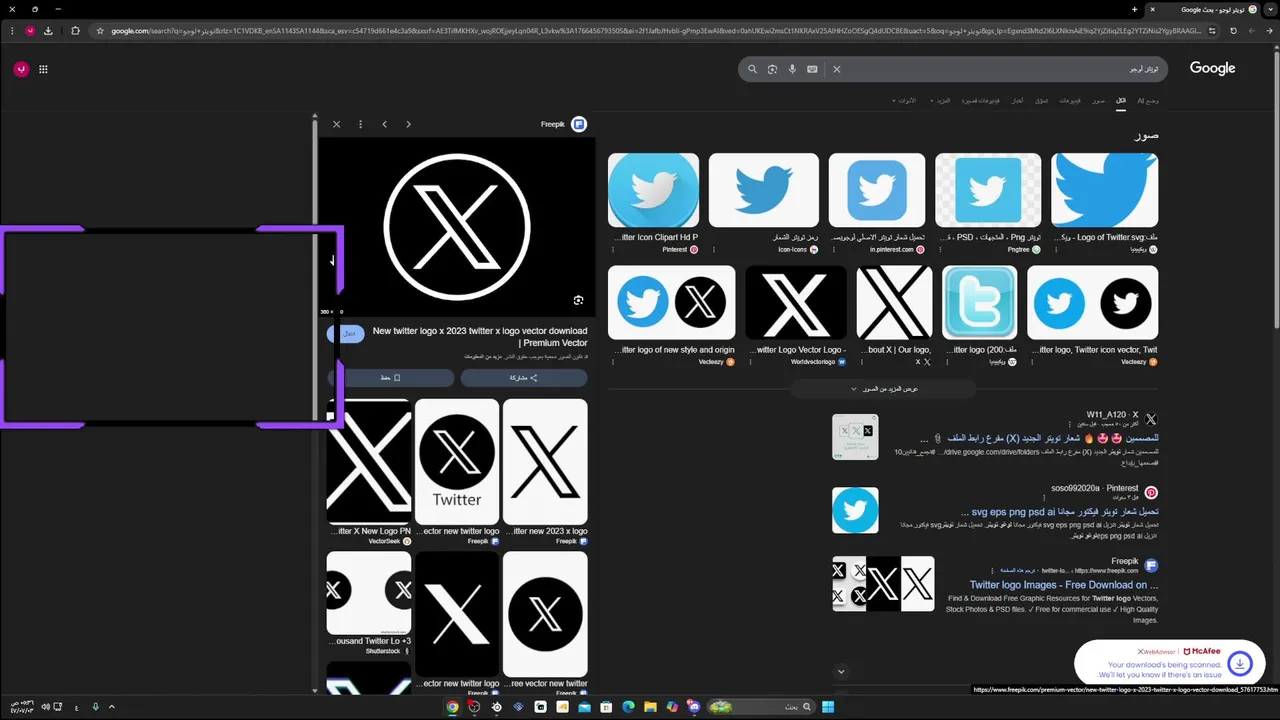The image size is (1280, 720).
Task: Open Chrome from the Windows taskbar
Action: (x=452, y=707)
